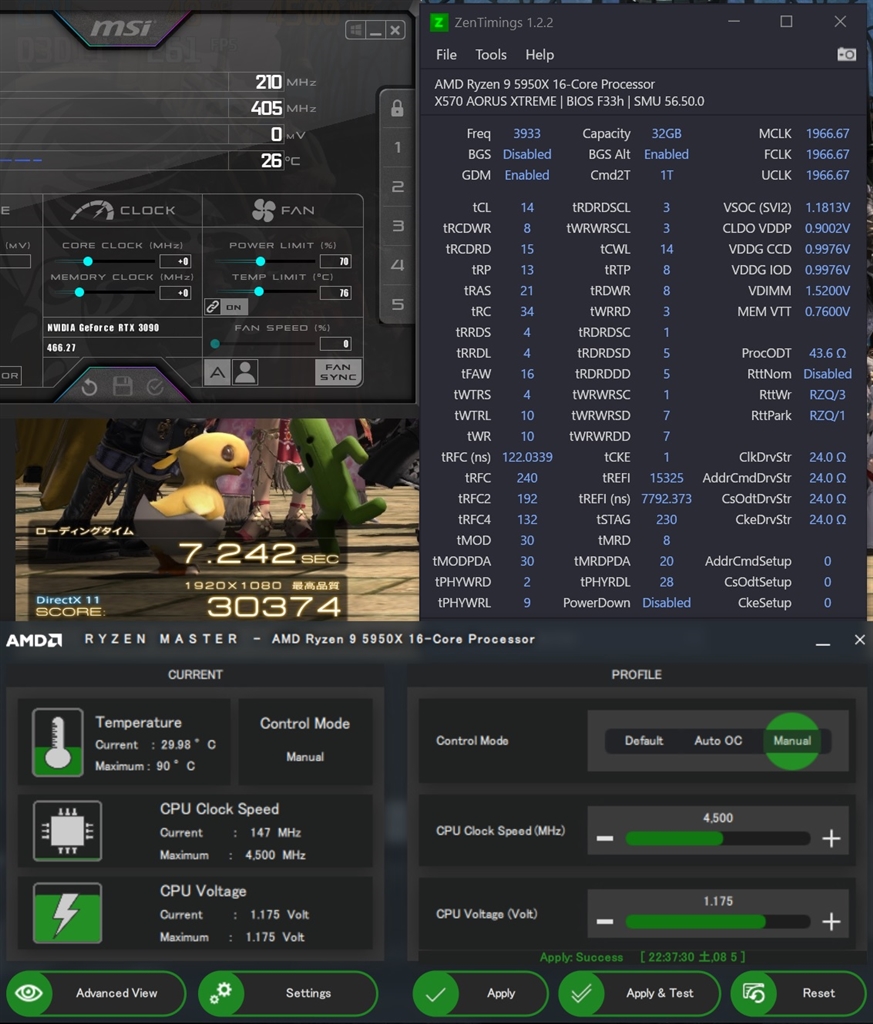Click the Memory Clock offset value field
Screen dimensions: 873x1024
[x=175, y=293]
